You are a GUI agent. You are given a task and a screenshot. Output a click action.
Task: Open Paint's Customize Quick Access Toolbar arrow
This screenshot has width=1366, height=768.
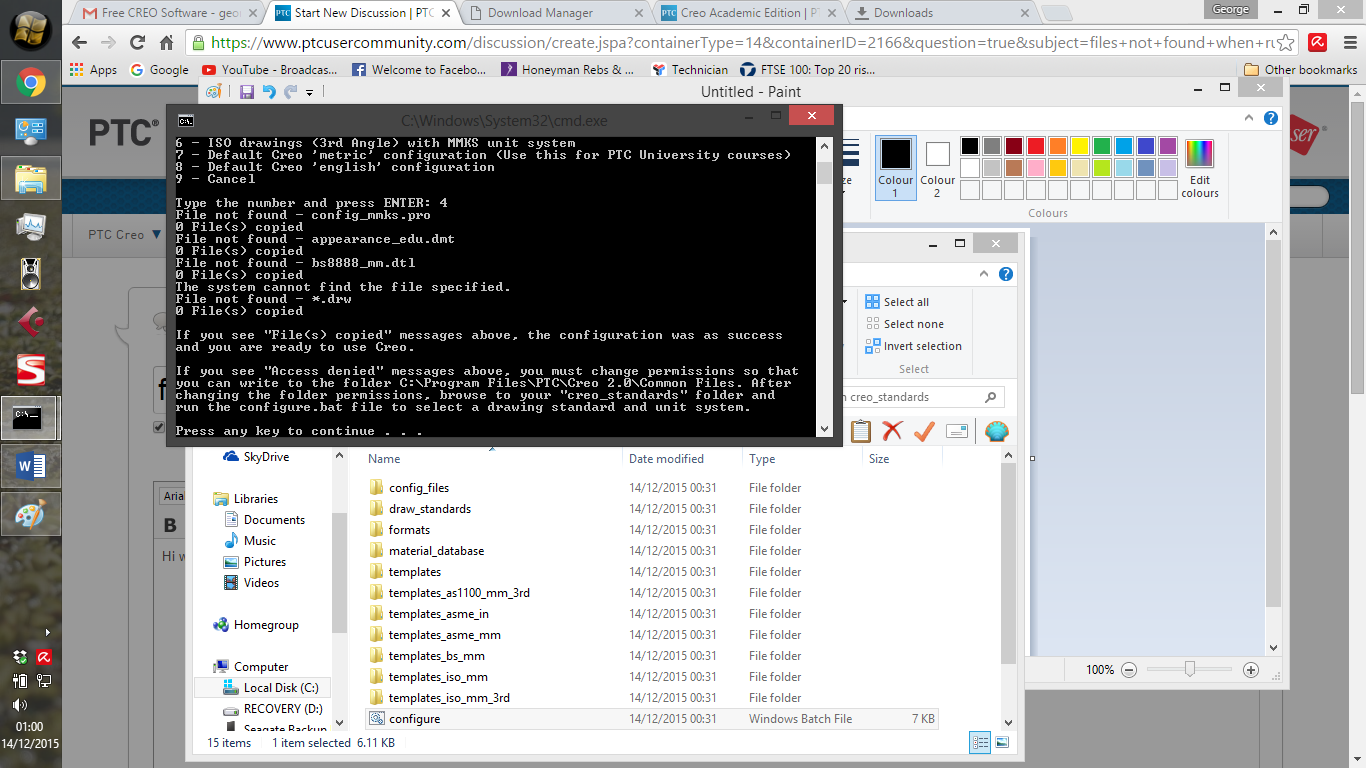point(310,93)
